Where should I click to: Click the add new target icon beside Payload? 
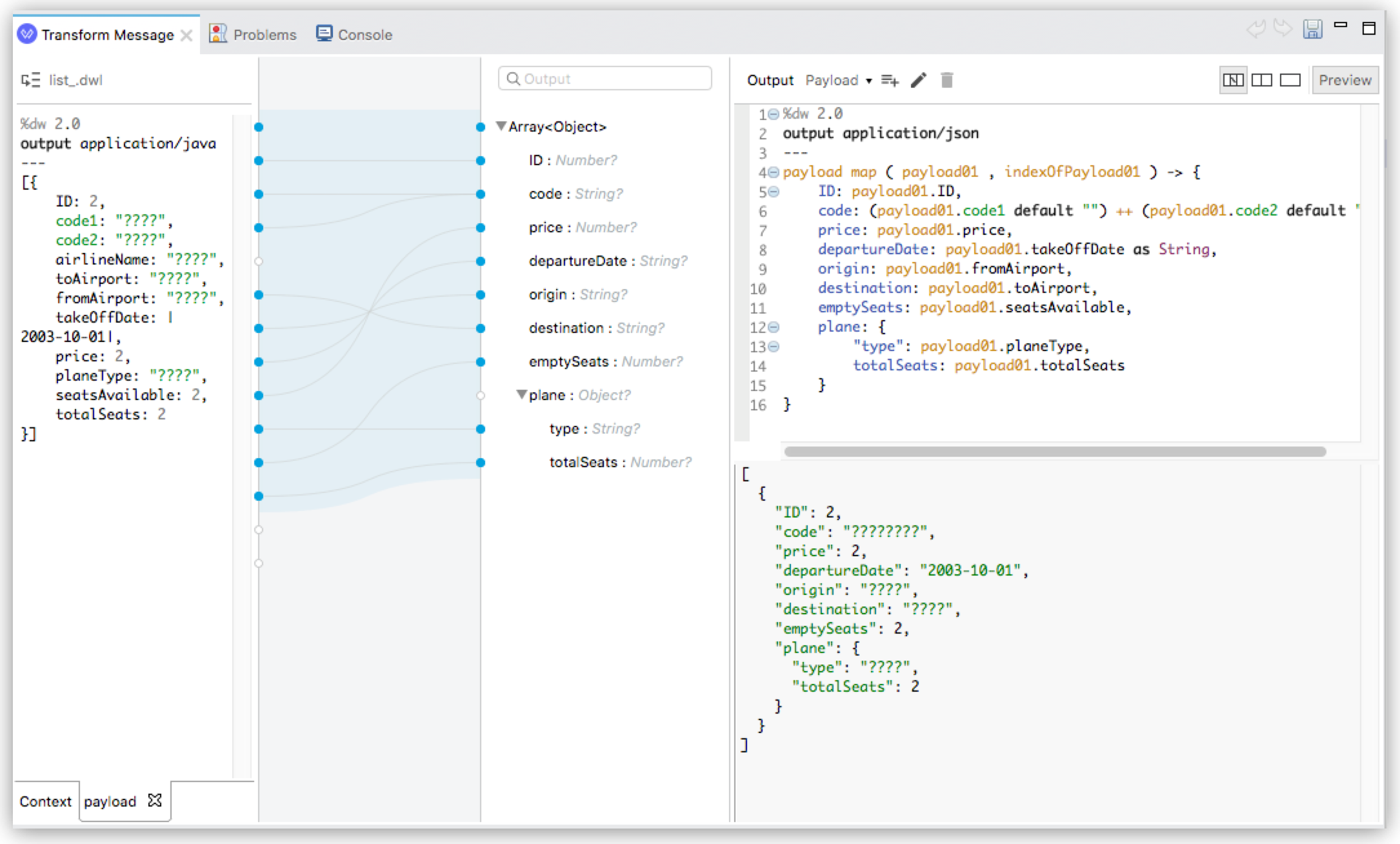[x=889, y=80]
